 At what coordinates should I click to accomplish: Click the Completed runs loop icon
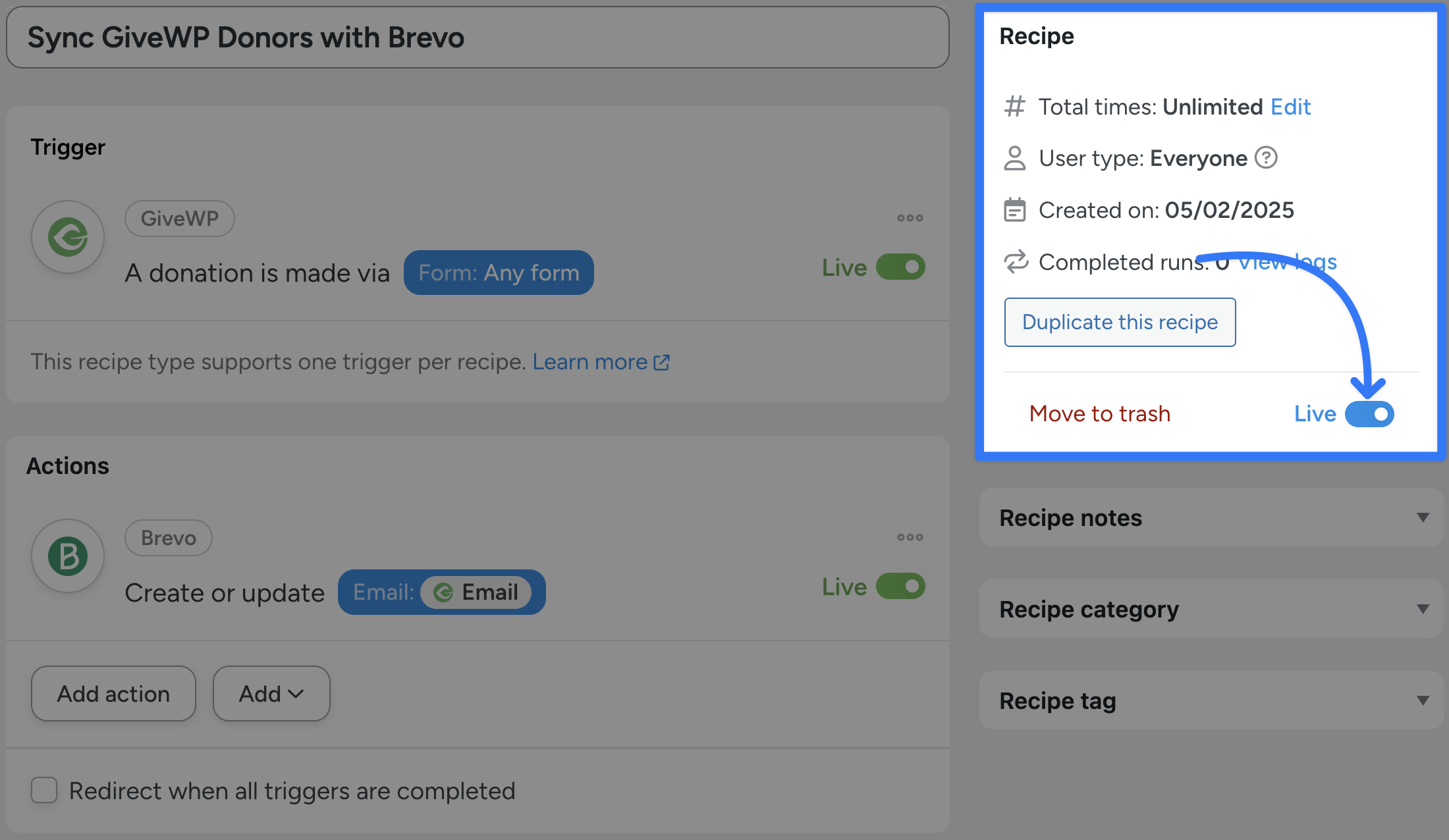(1016, 261)
